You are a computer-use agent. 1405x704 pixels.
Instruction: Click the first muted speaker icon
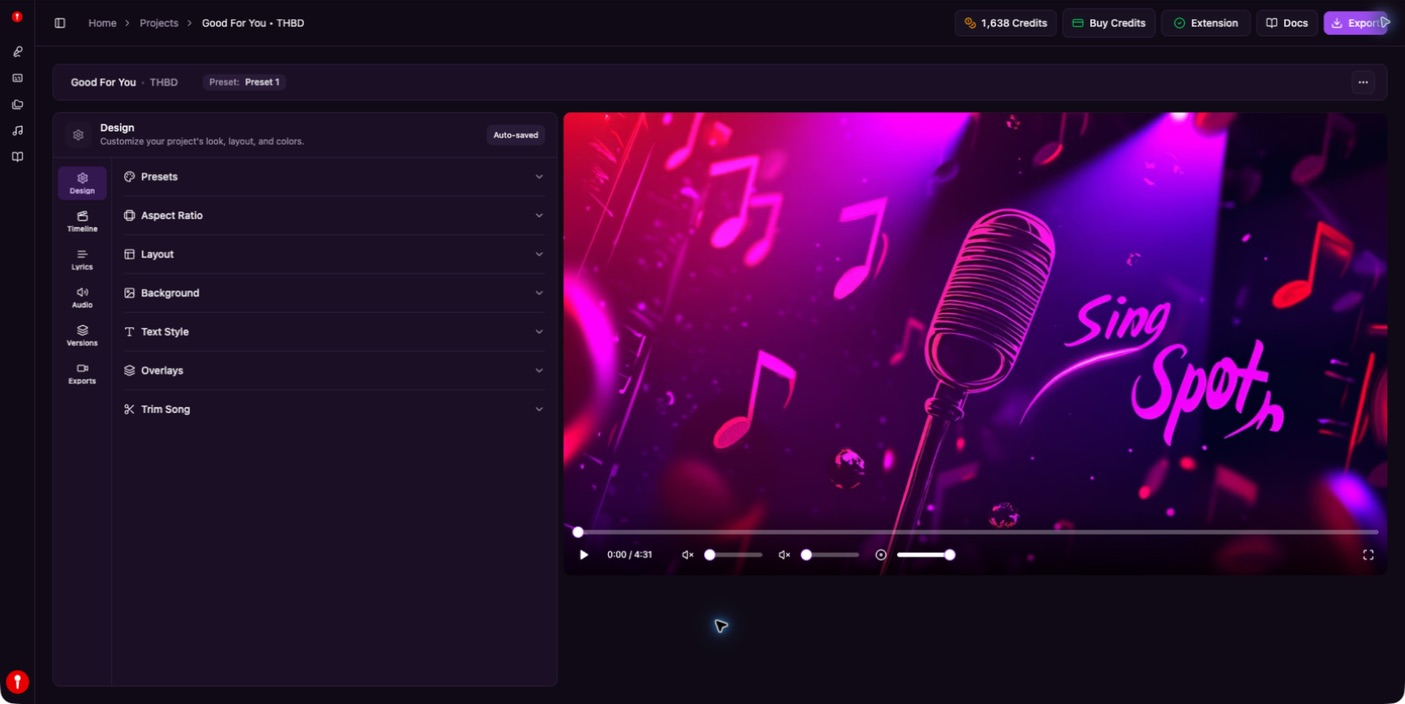point(687,555)
